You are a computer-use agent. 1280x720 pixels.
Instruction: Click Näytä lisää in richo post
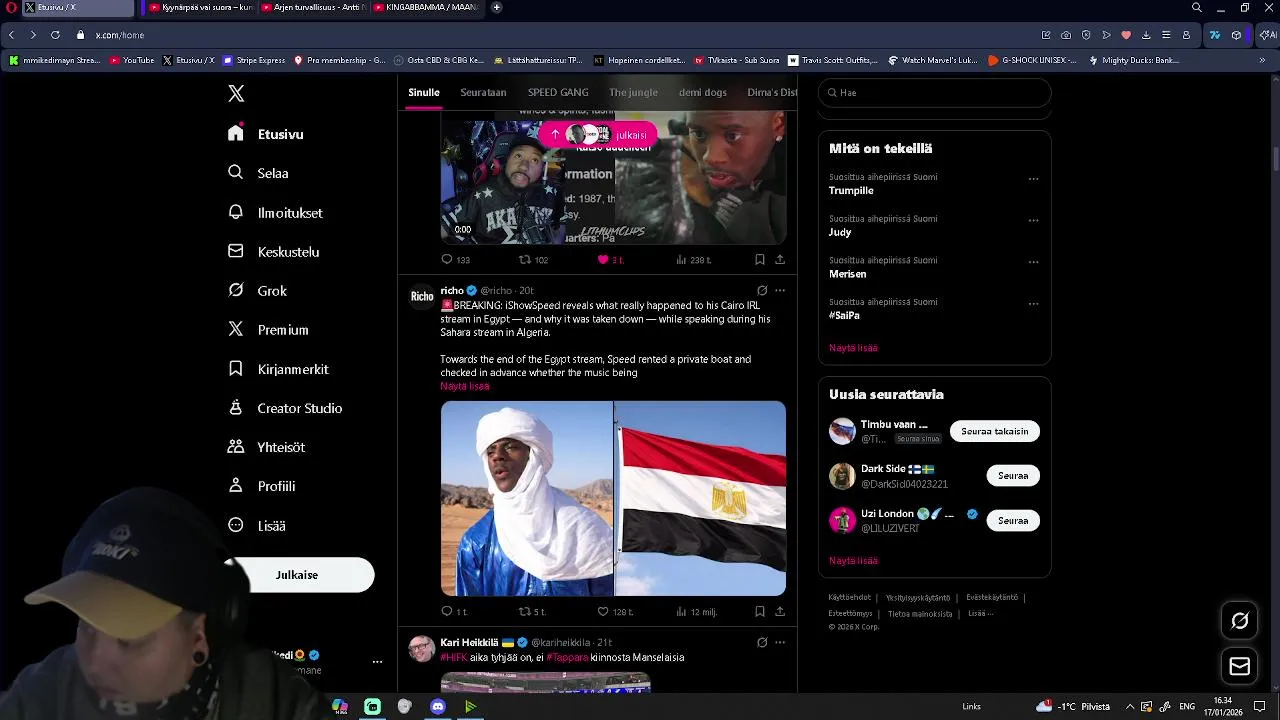tap(465, 386)
